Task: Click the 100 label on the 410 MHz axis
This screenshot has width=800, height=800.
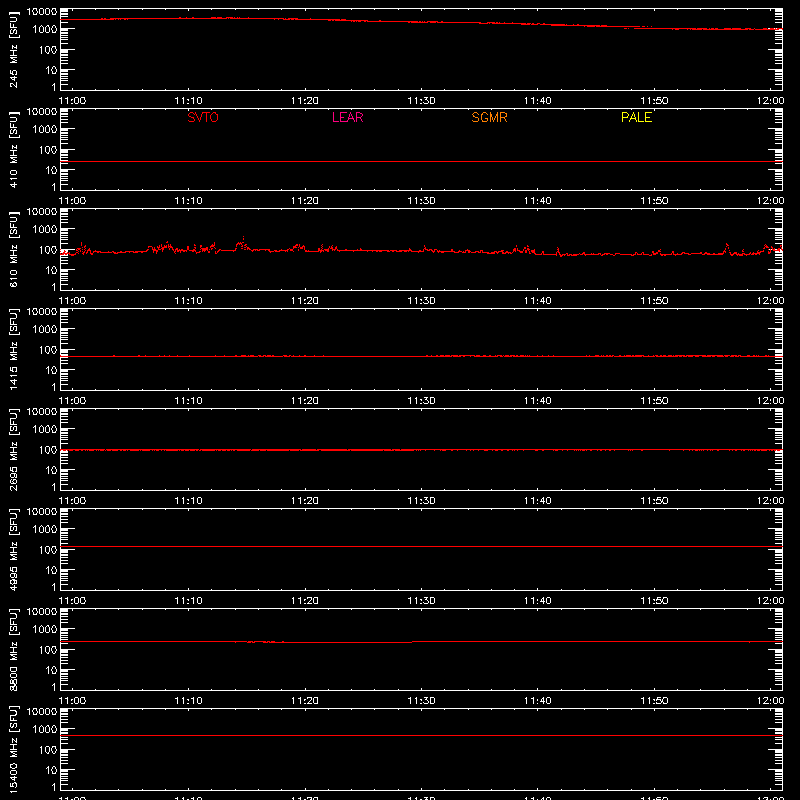Action: (48, 149)
